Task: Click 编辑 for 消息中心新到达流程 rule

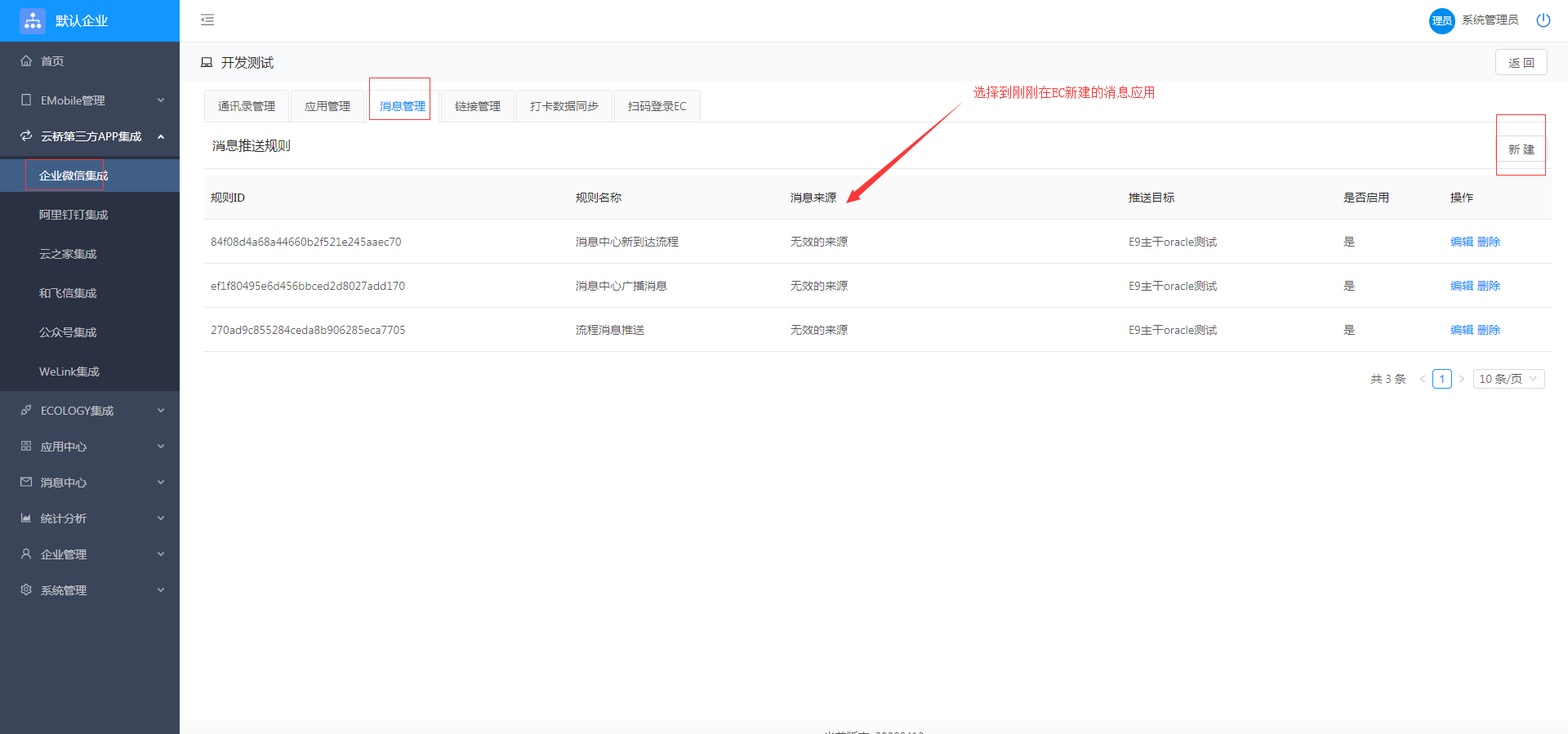Action: [x=1462, y=242]
